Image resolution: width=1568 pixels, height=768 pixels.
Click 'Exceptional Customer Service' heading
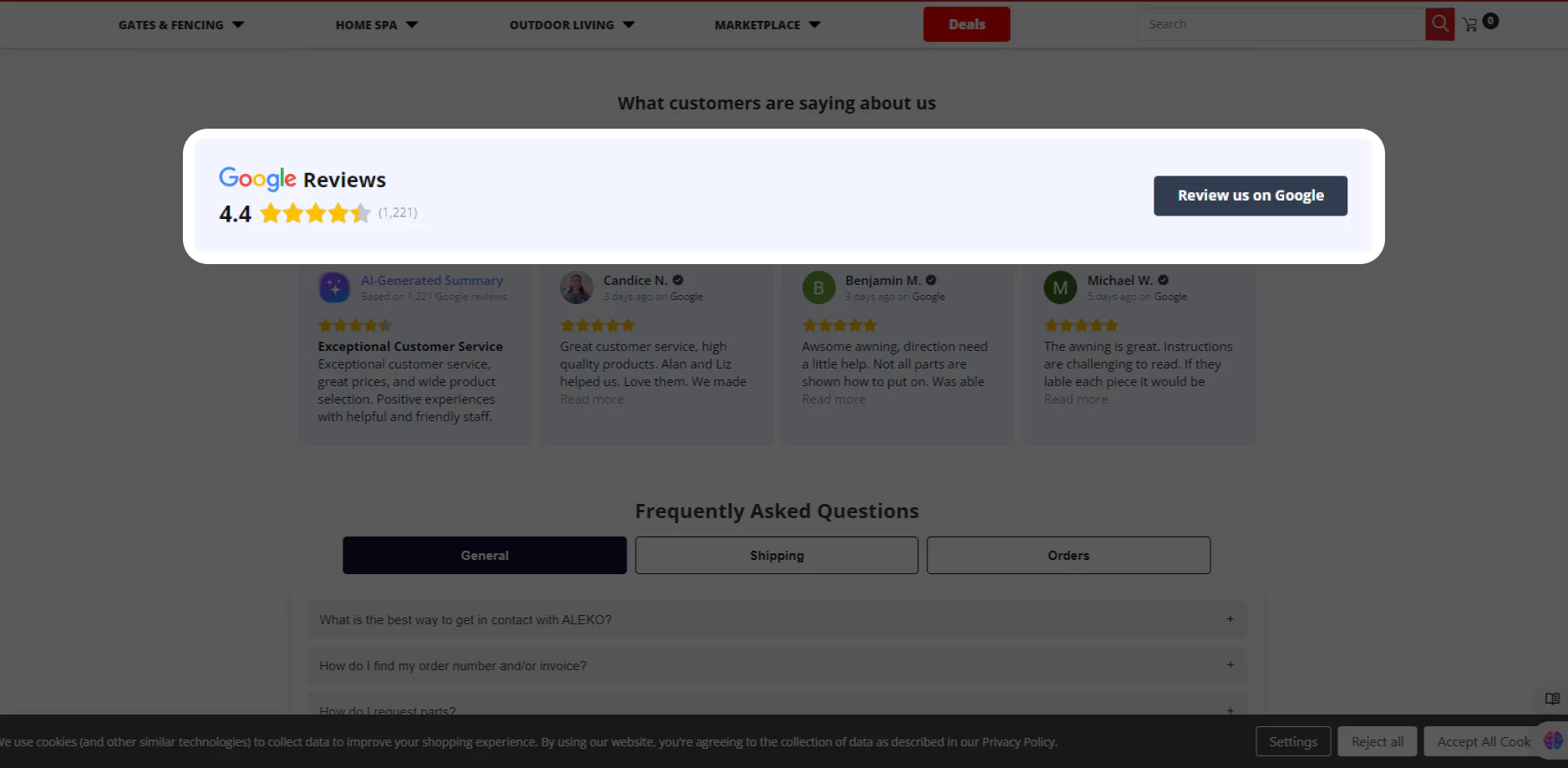[x=410, y=346]
